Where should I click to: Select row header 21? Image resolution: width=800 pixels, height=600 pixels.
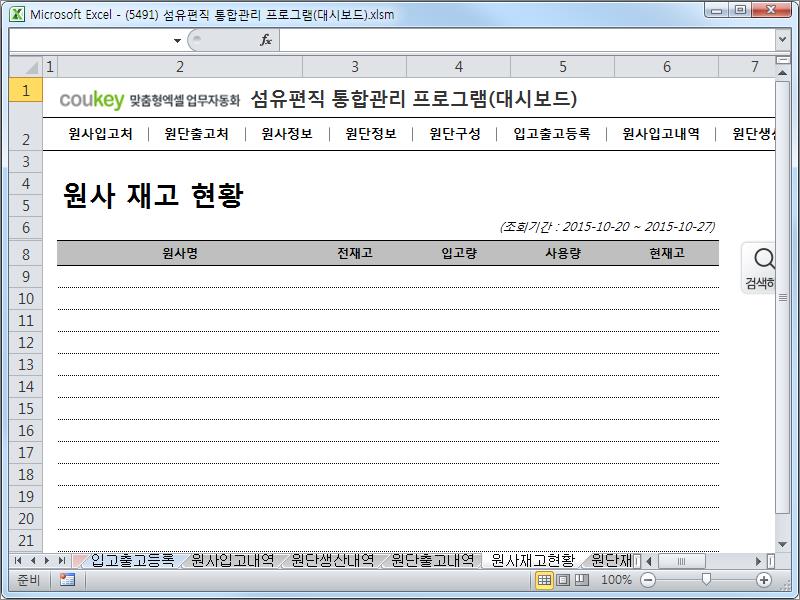(x=26, y=541)
